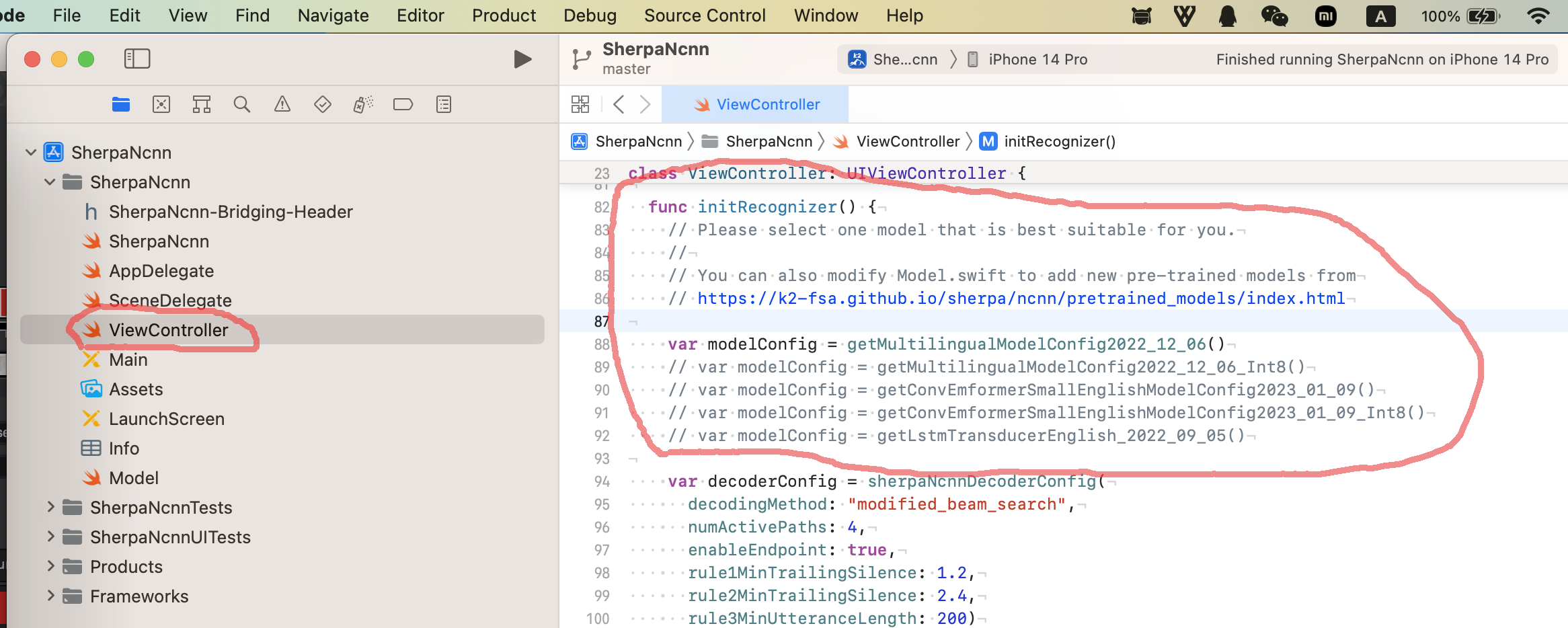Image resolution: width=1568 pixels, height=628 pixels.
Task: Click the ViewController editor tab
Action: coord(755,104)
